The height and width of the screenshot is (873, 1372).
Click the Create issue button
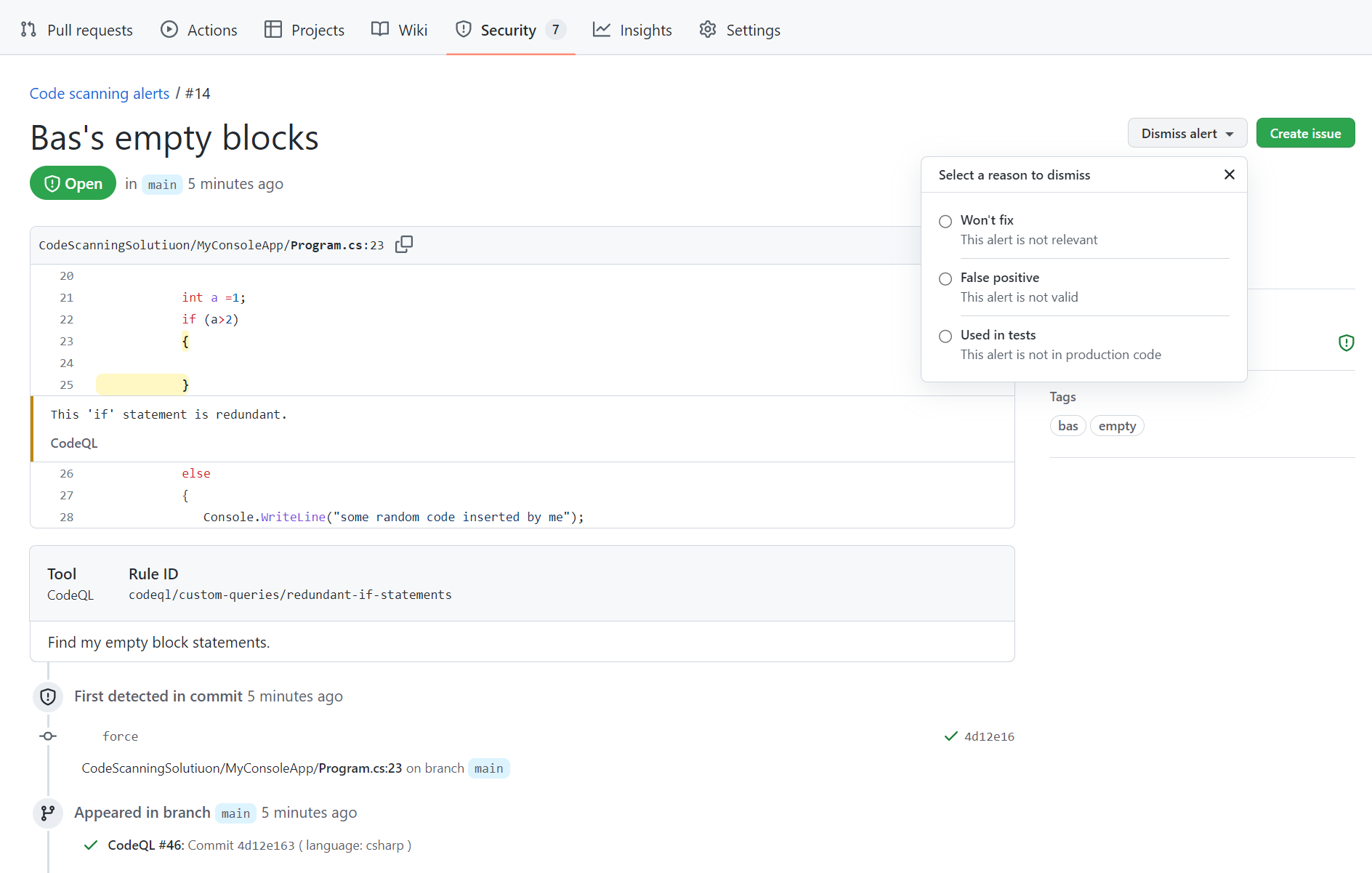coord(1305,133)
